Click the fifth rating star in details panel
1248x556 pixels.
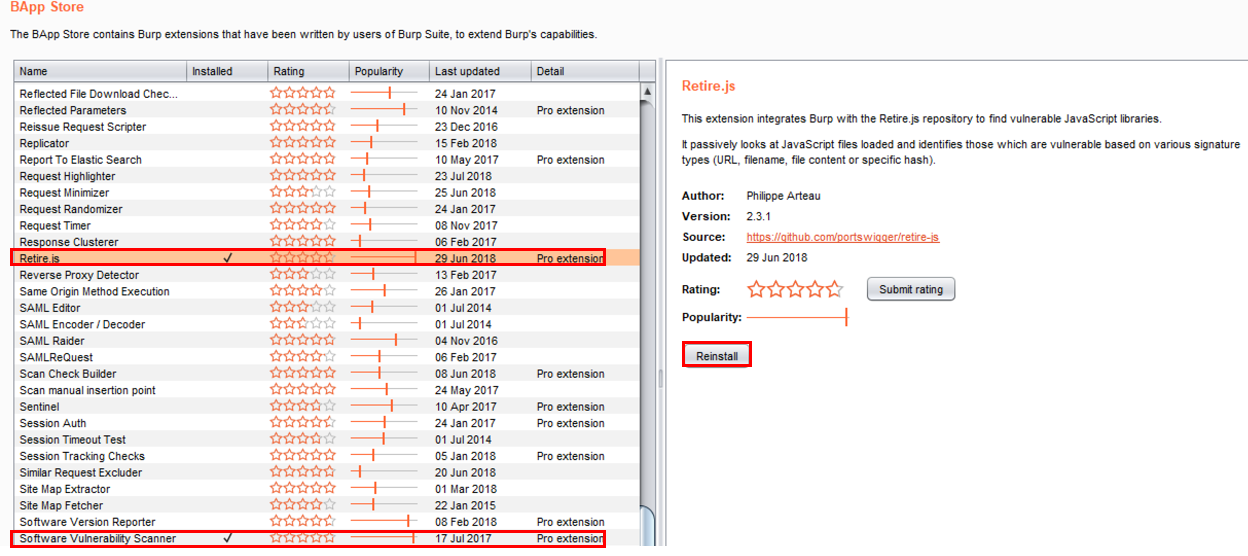(x=834, y=290)
